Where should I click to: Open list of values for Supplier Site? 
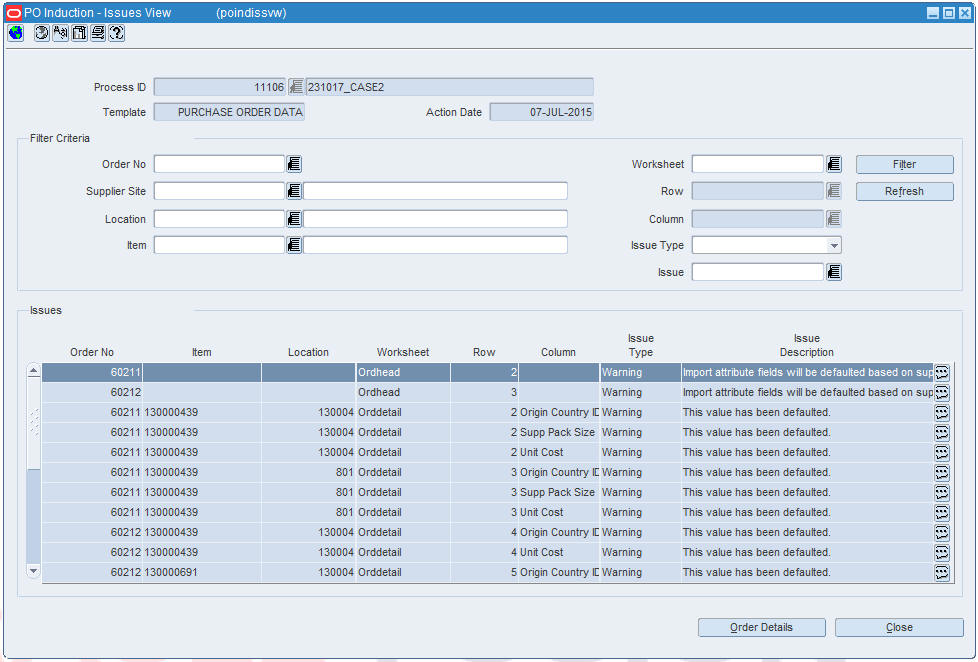click(294, 191)
